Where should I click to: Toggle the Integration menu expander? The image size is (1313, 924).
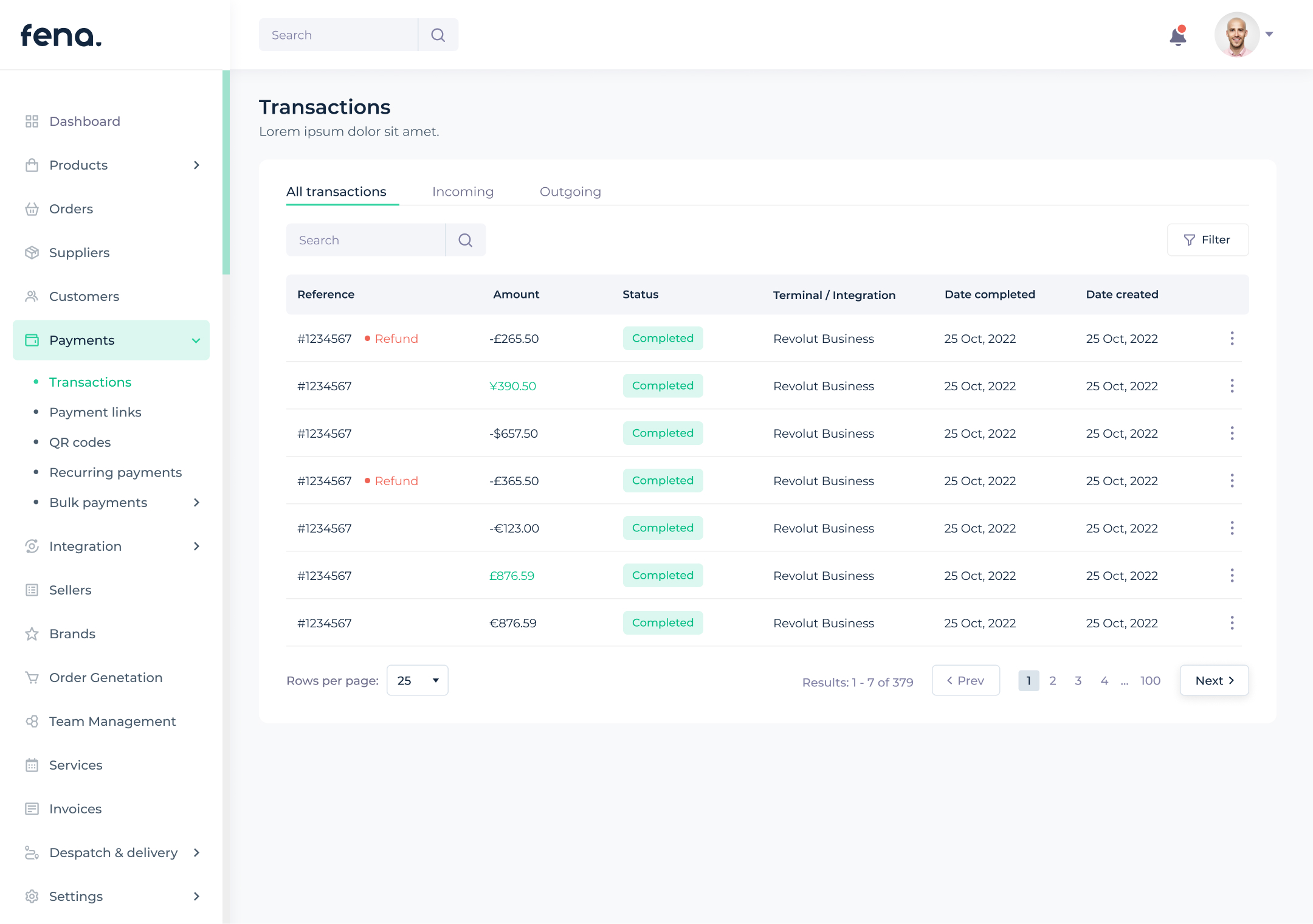click(x=197, y=546)
